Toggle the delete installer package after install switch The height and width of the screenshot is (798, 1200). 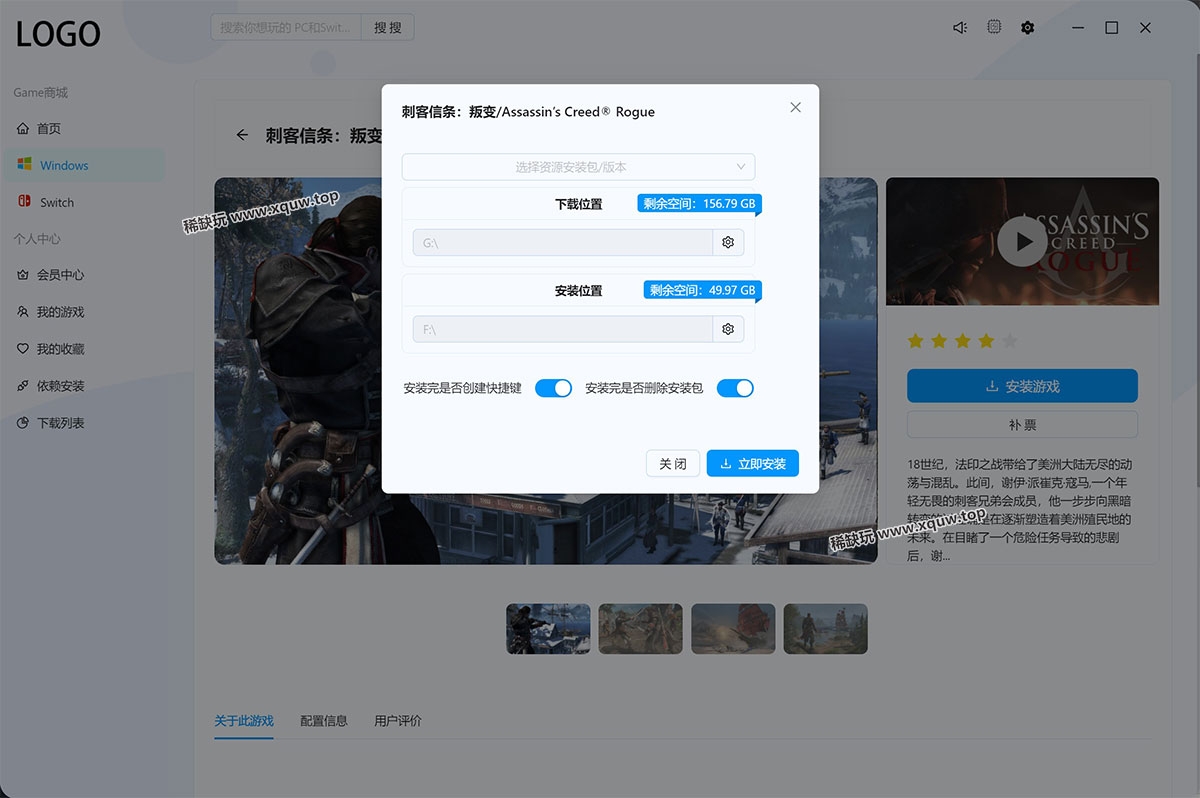pos(735,388)
